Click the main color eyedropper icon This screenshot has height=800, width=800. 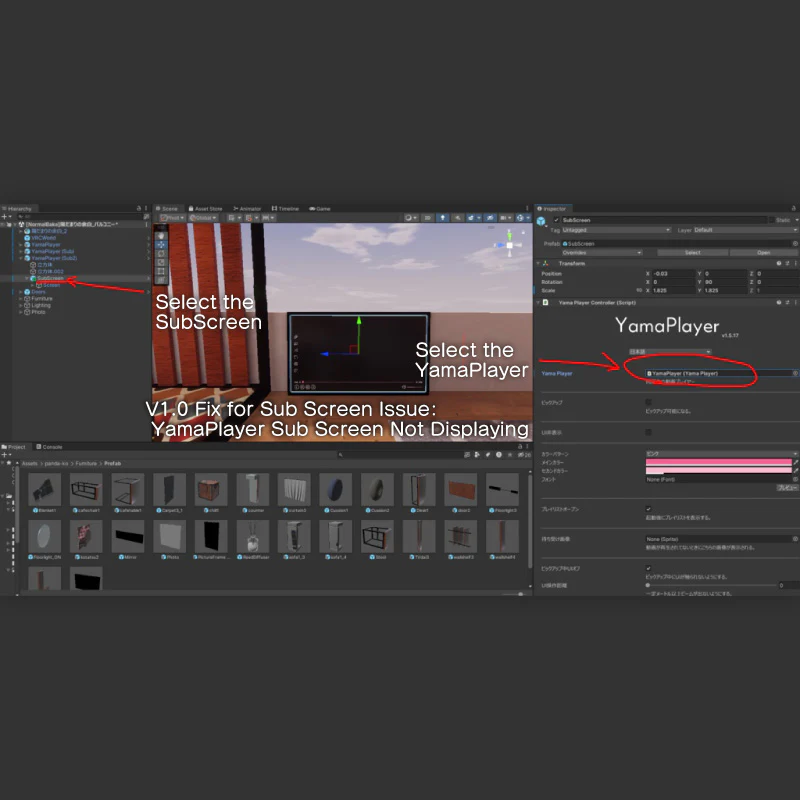tap(796, 462)
